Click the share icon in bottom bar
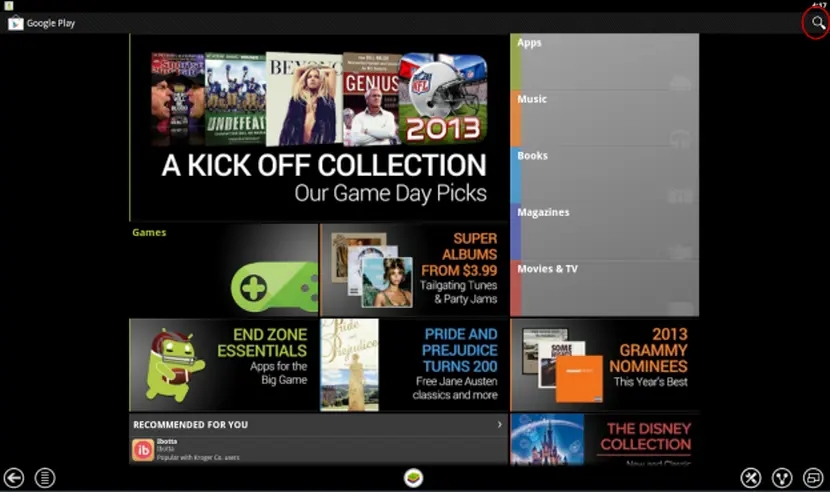The image size is (830, 492). pyautogui.click(x=783, y=478)
